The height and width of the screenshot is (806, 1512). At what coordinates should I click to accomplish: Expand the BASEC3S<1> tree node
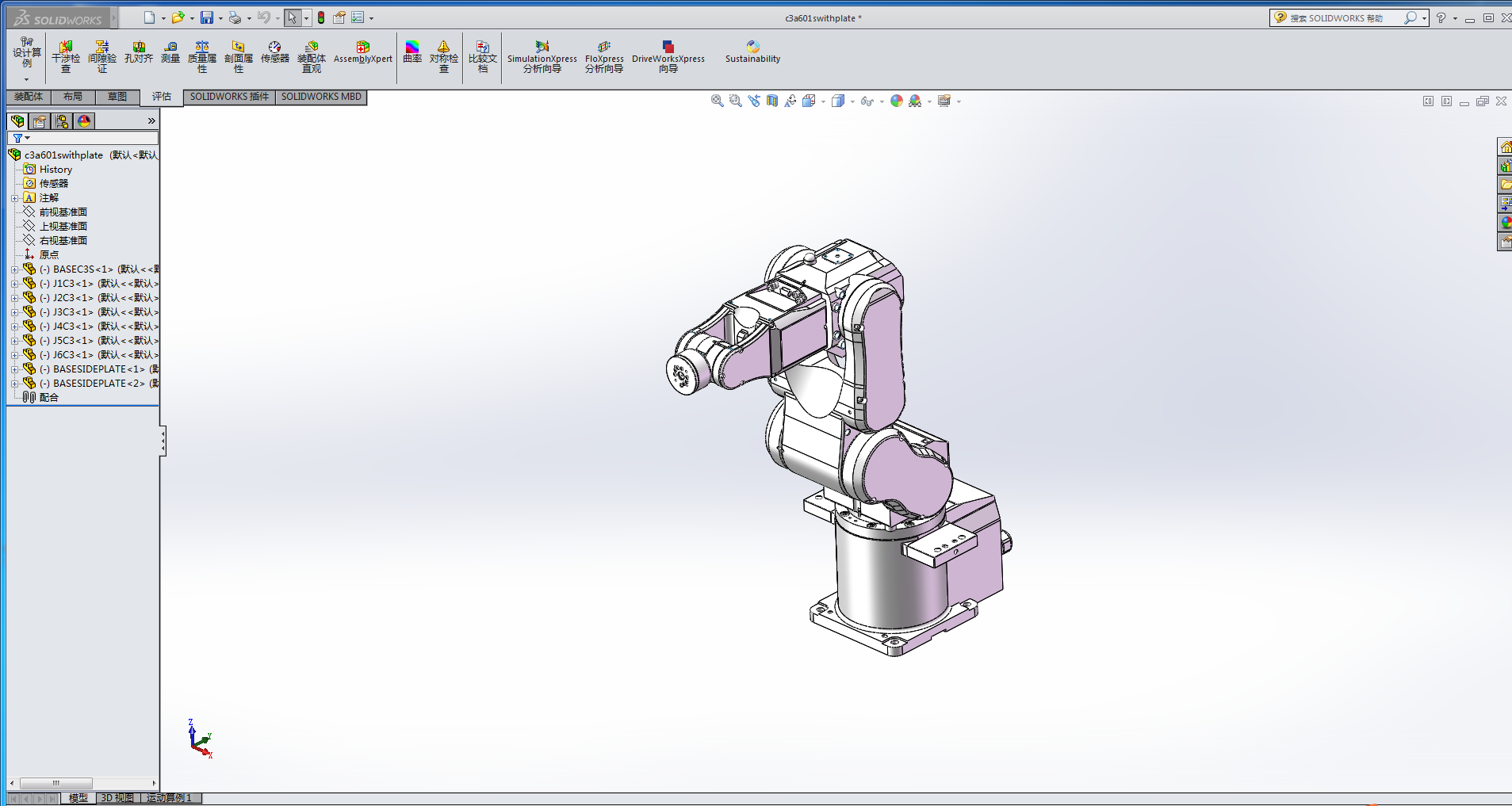14,269
